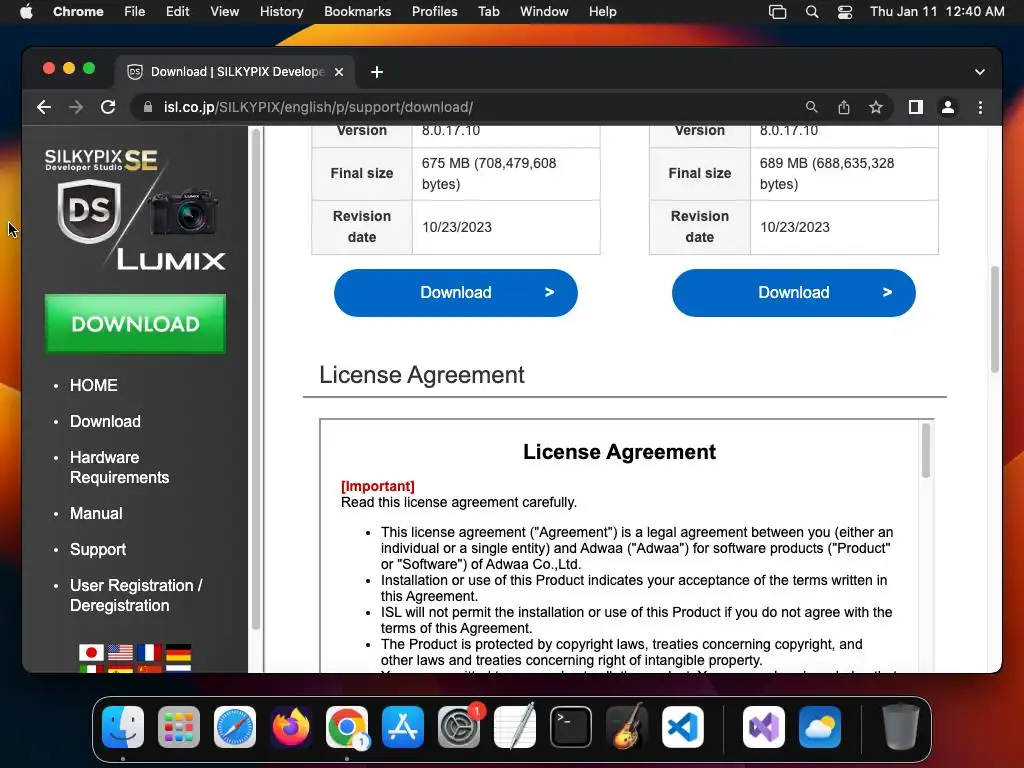Click the main page vertical scrollbar
This screenshot has height=768, width=1024.
995,319
